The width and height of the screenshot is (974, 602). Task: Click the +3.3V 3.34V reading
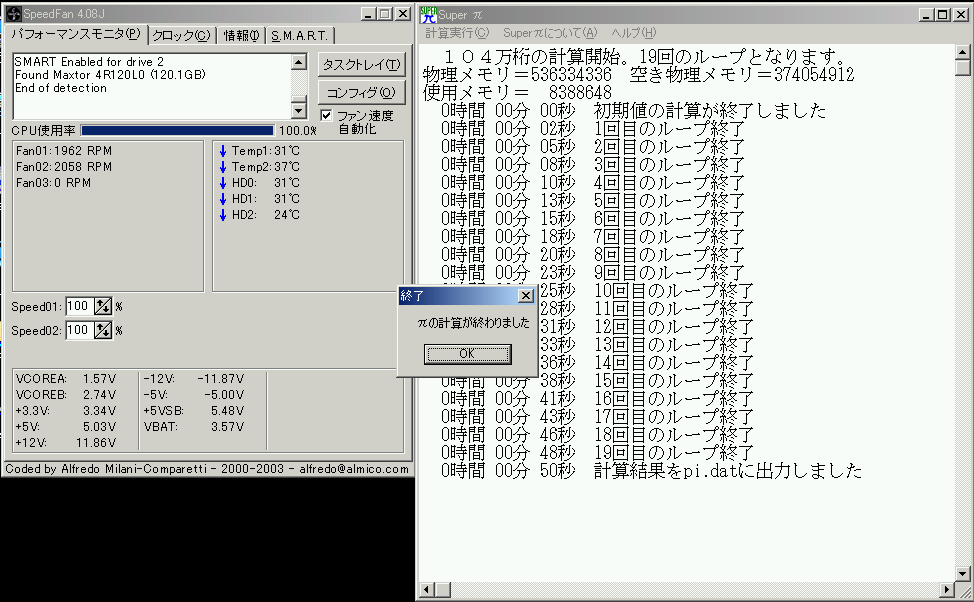[x=66, y=411]
